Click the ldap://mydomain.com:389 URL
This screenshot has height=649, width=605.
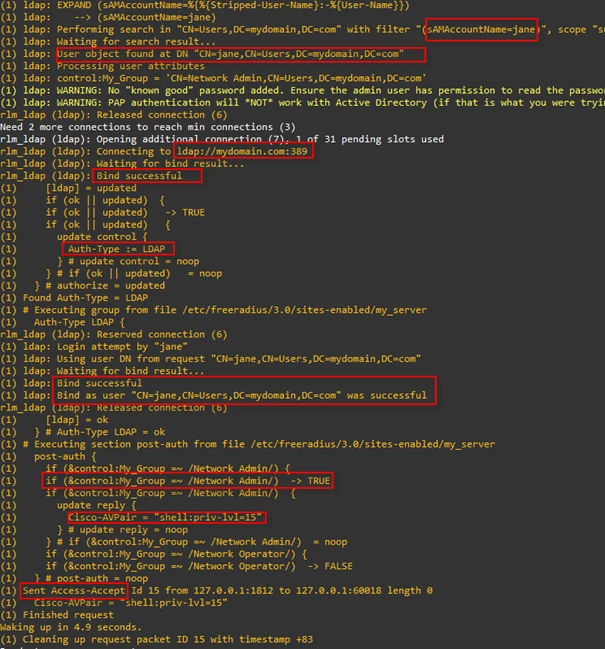(237, 151)
